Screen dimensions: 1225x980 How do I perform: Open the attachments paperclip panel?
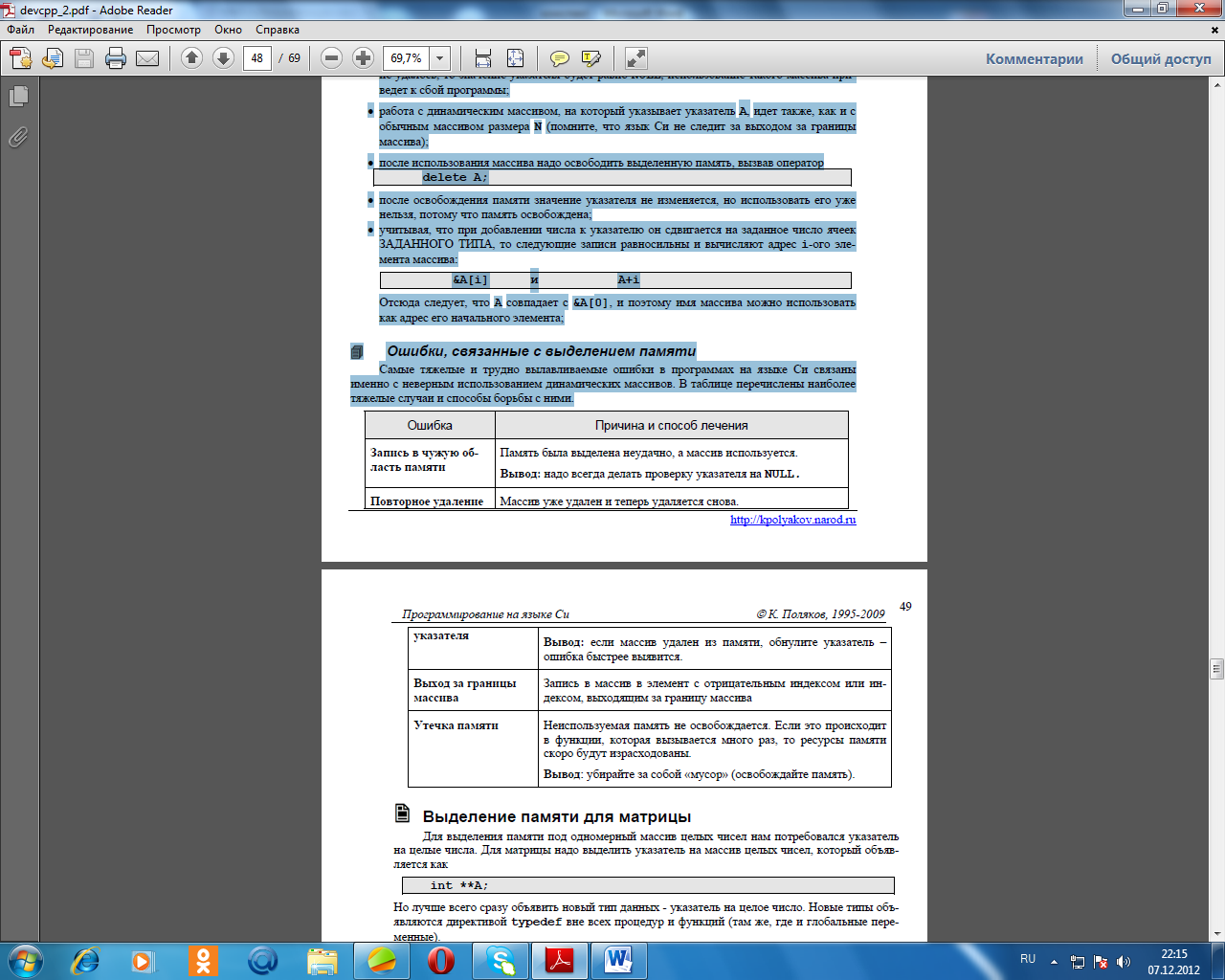click(18, 138)
